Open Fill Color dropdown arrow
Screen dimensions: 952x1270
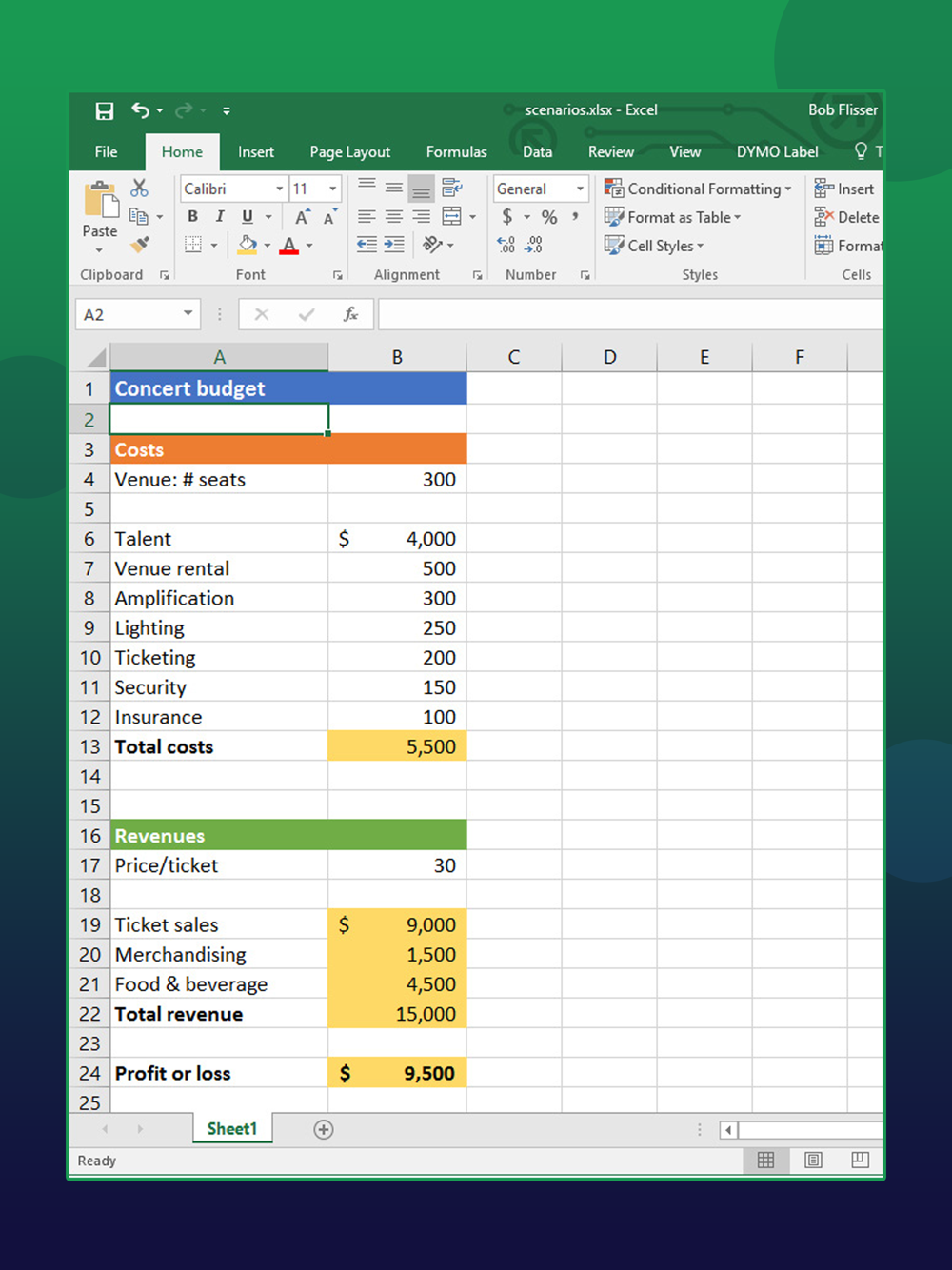[x=268, y=246]
